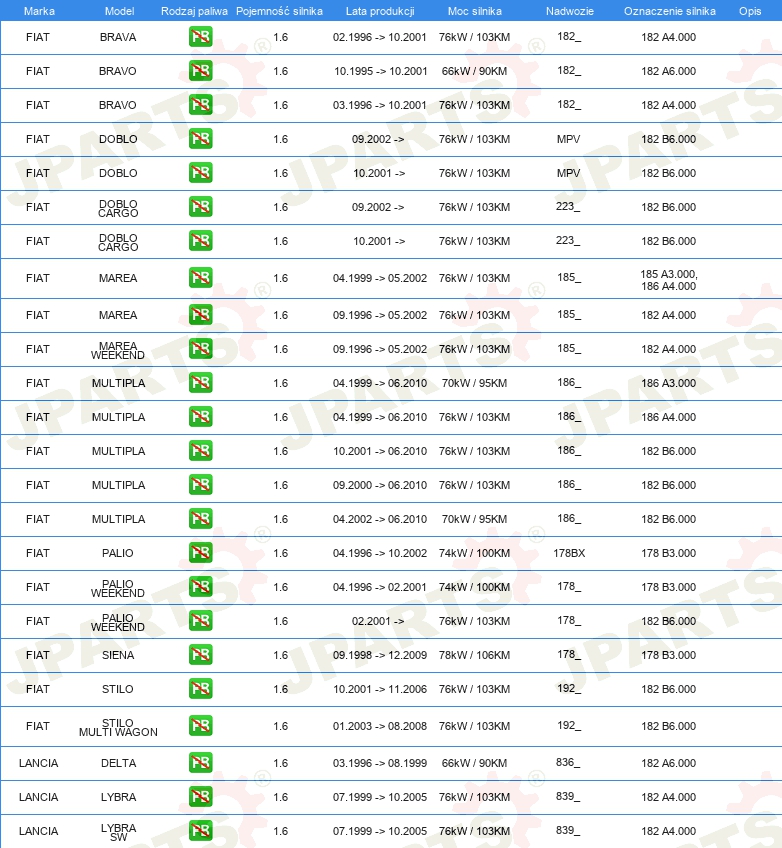Click the fuel icon in the MULTIPLA 04.2002 row

coord(201,519)
